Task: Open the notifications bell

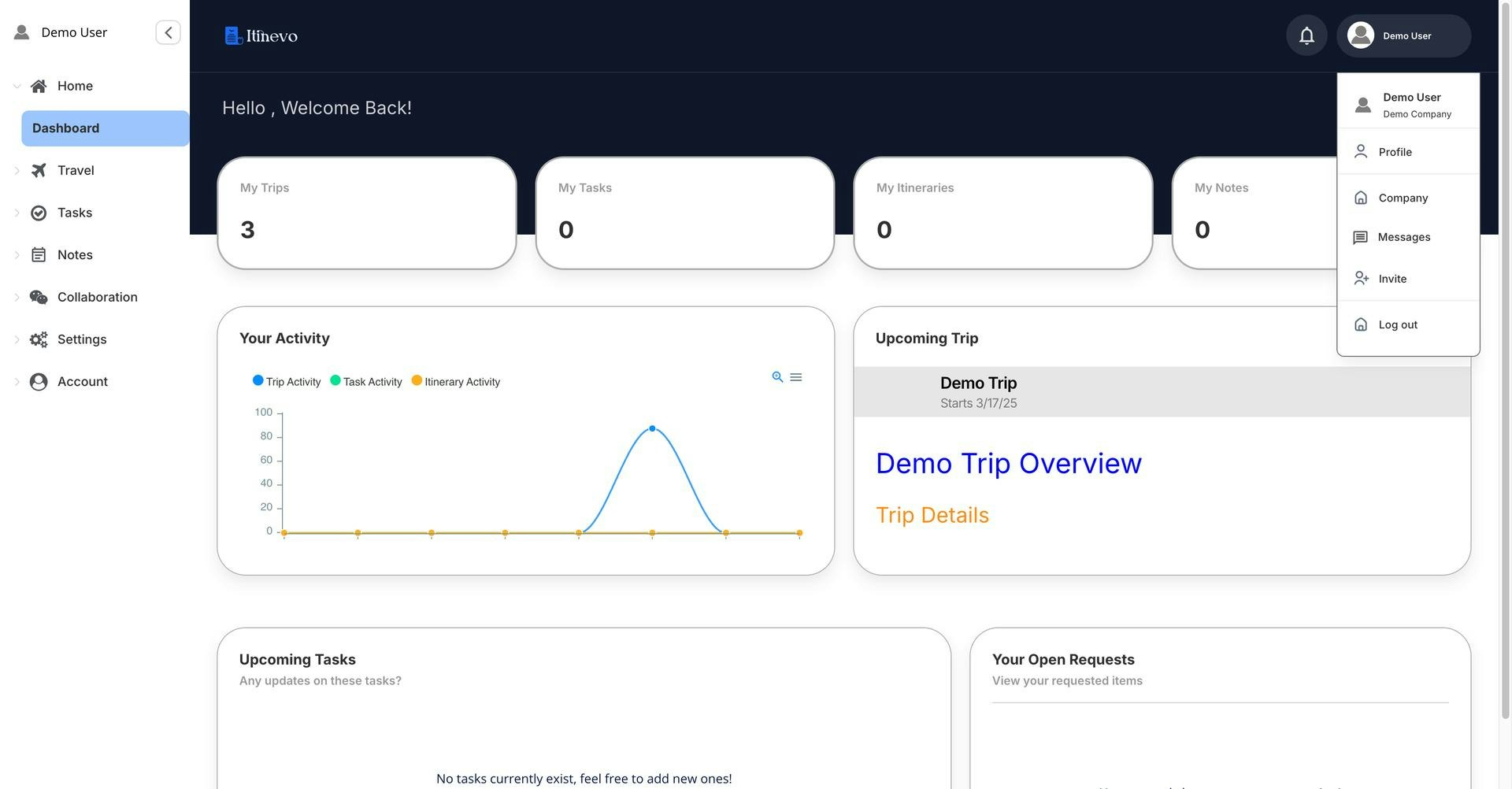Action: click(x=1306, y=35)
